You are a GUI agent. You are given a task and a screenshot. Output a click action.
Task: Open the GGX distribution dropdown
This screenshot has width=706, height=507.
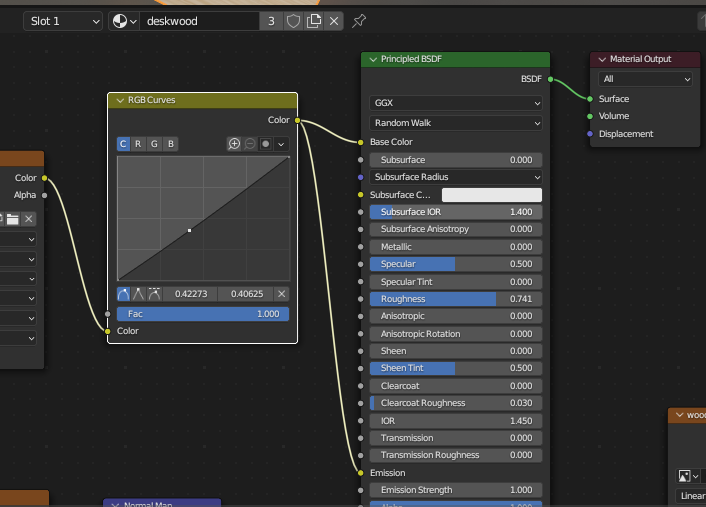(x=456, y=103)
